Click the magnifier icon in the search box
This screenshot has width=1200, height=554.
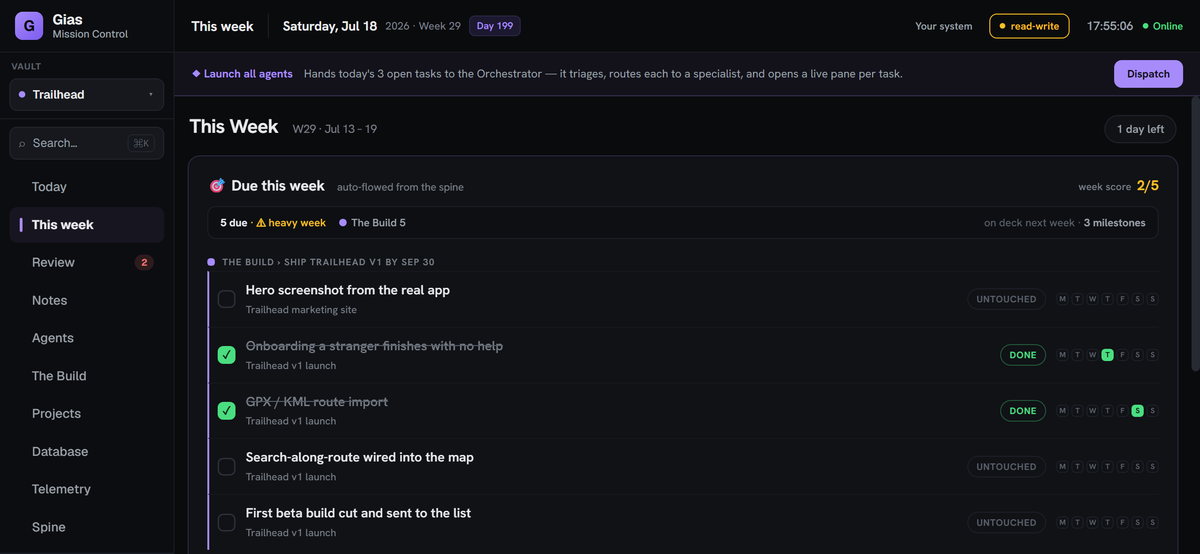click(x=23, y=144)
